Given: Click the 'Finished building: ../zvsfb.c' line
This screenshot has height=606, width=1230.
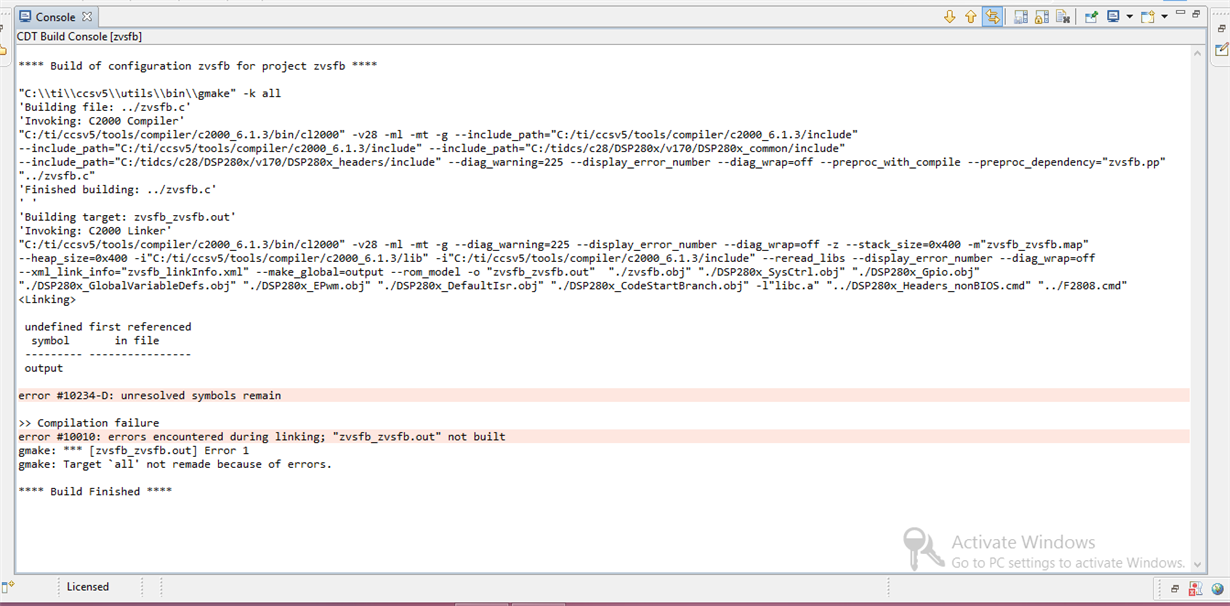Looking at the screenshot, I should coord(118,189).
